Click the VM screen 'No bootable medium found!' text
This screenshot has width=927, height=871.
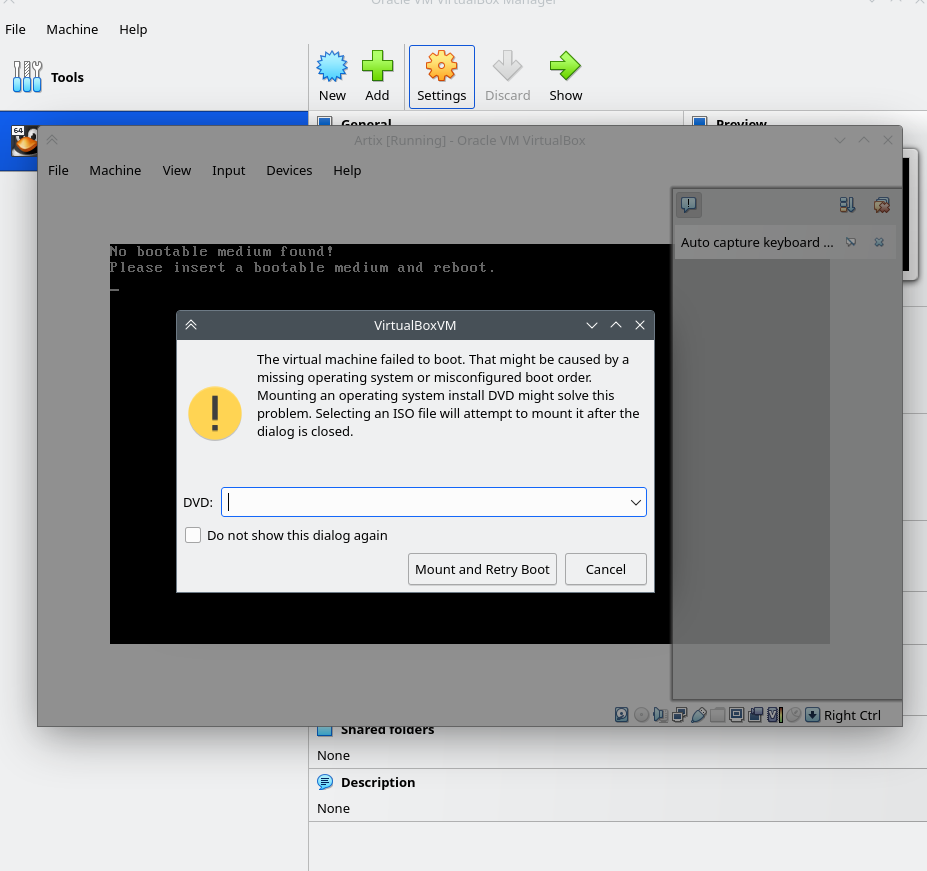tap(222, 251)
